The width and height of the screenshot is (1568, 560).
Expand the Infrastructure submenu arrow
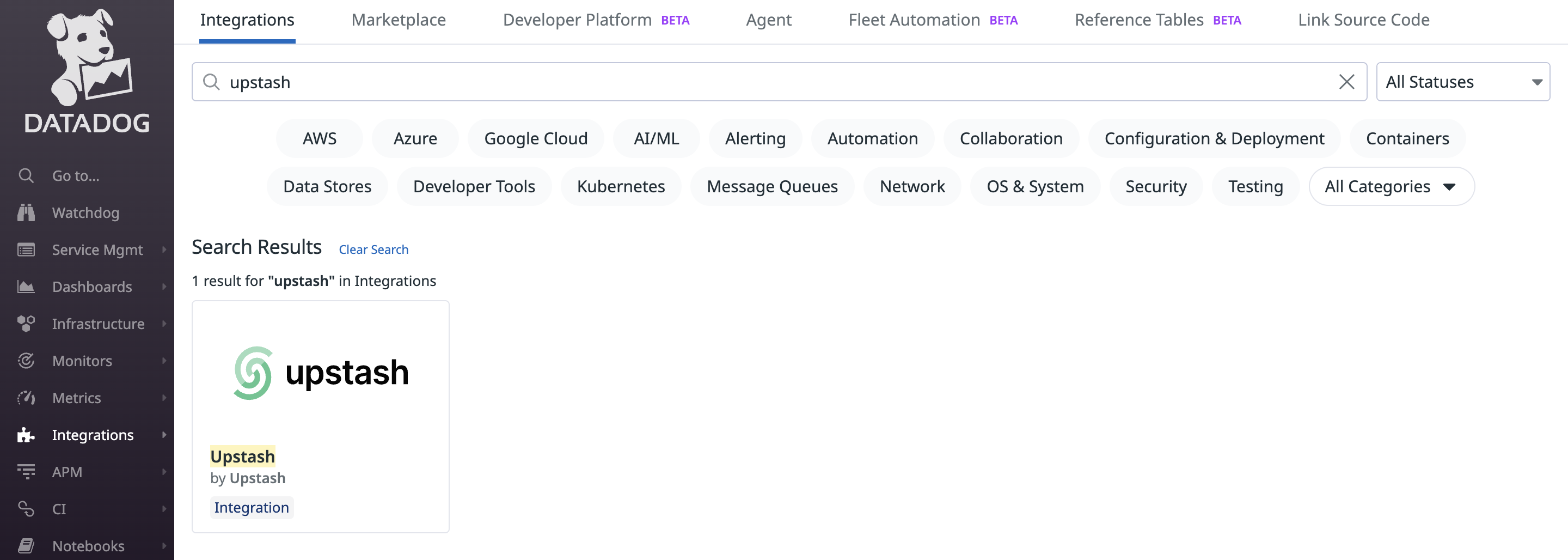(x=164, y=324)
